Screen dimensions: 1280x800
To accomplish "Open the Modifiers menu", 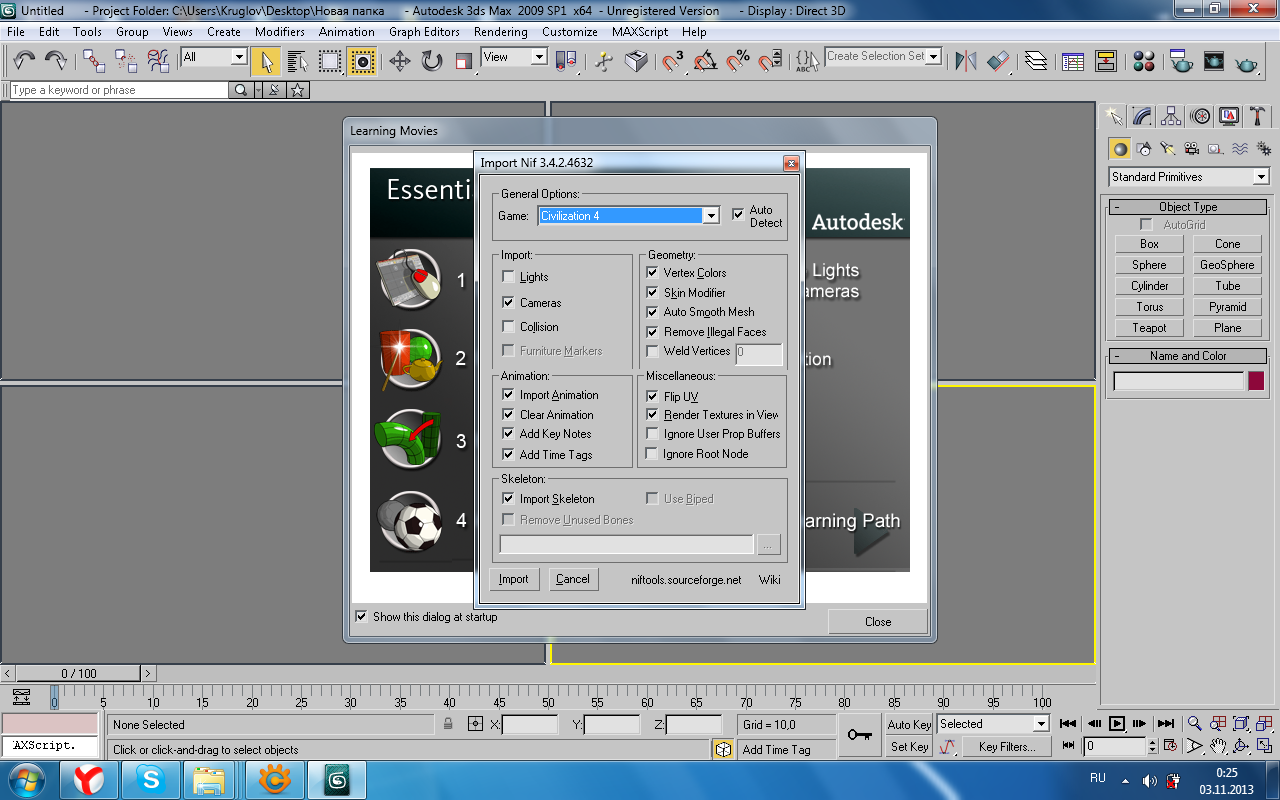I will point(279,32).
